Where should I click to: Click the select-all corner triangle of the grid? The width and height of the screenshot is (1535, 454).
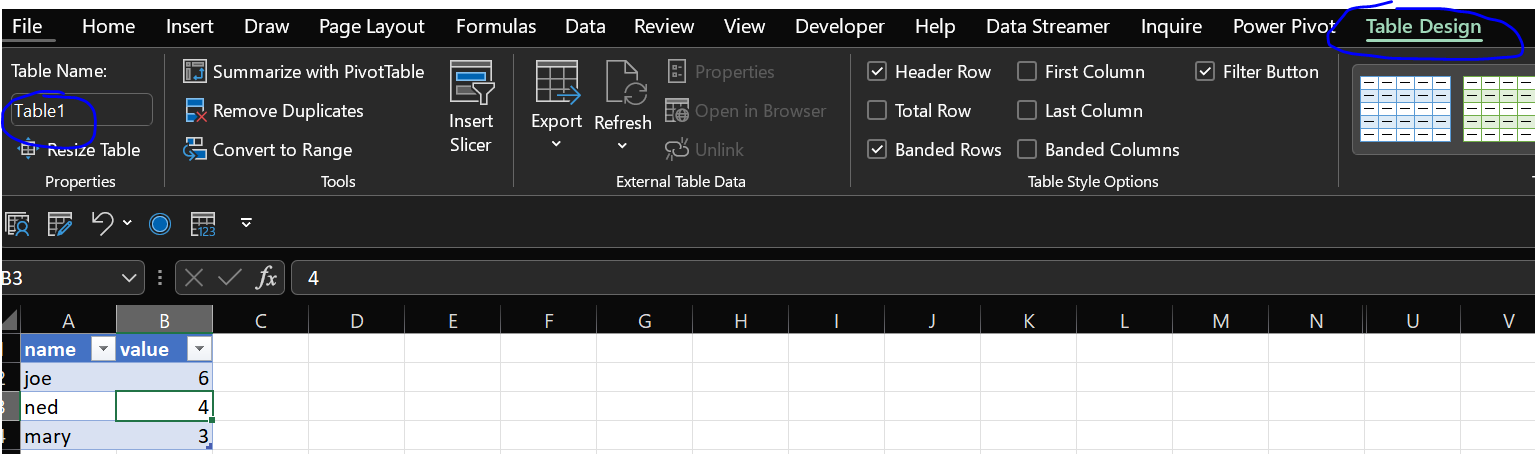[10, 320]
